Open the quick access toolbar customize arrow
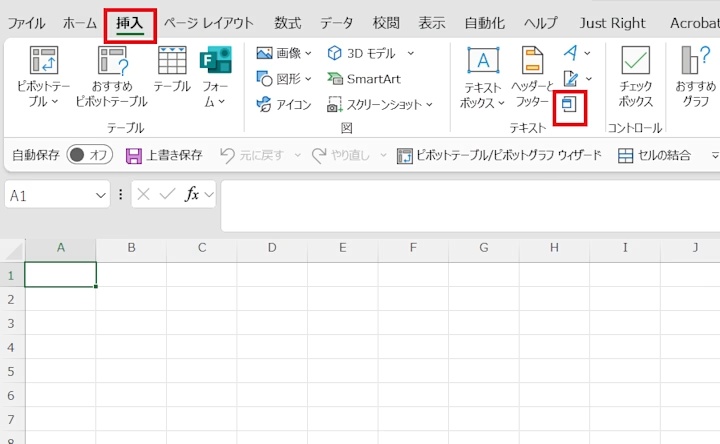 (x=714, y=155)
